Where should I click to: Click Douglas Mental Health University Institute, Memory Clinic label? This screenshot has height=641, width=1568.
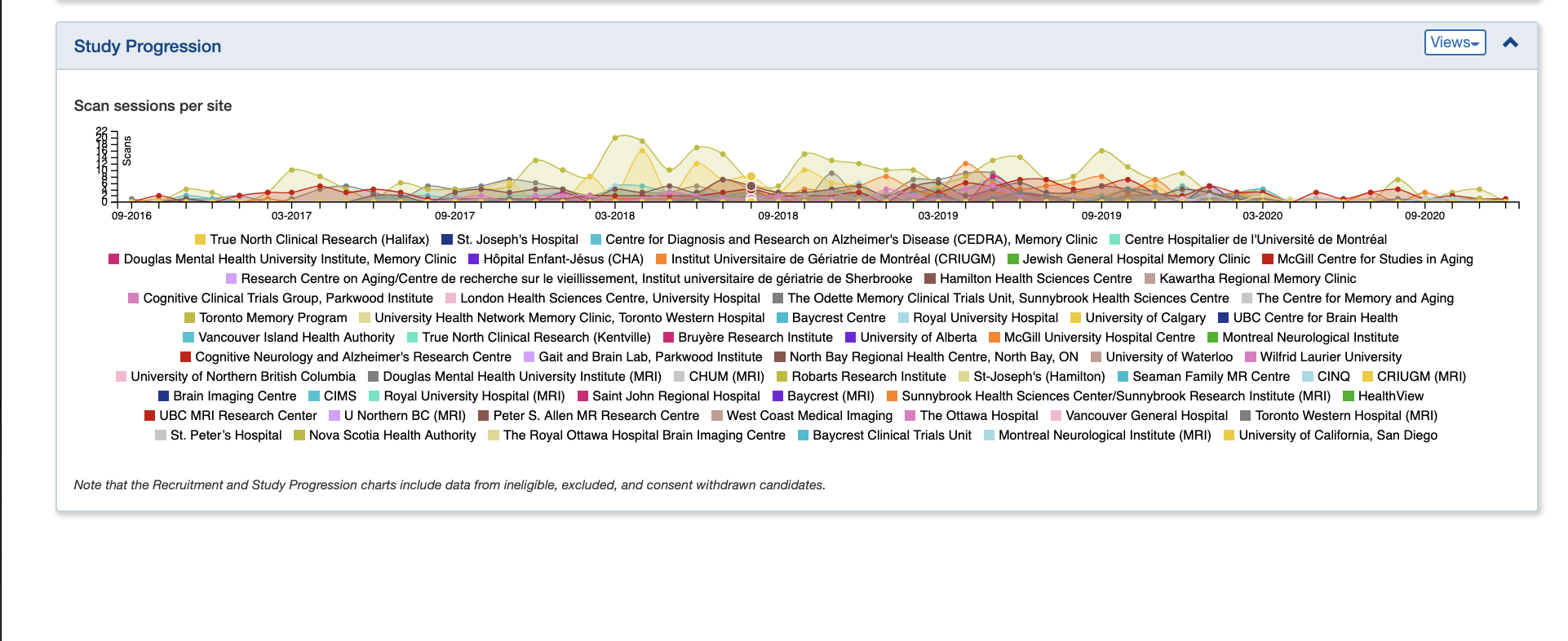pos(290,259)
